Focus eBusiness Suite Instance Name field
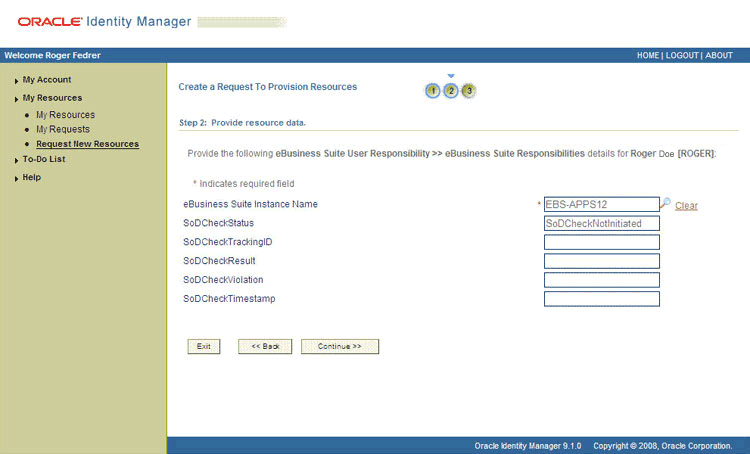 point(602,204)
